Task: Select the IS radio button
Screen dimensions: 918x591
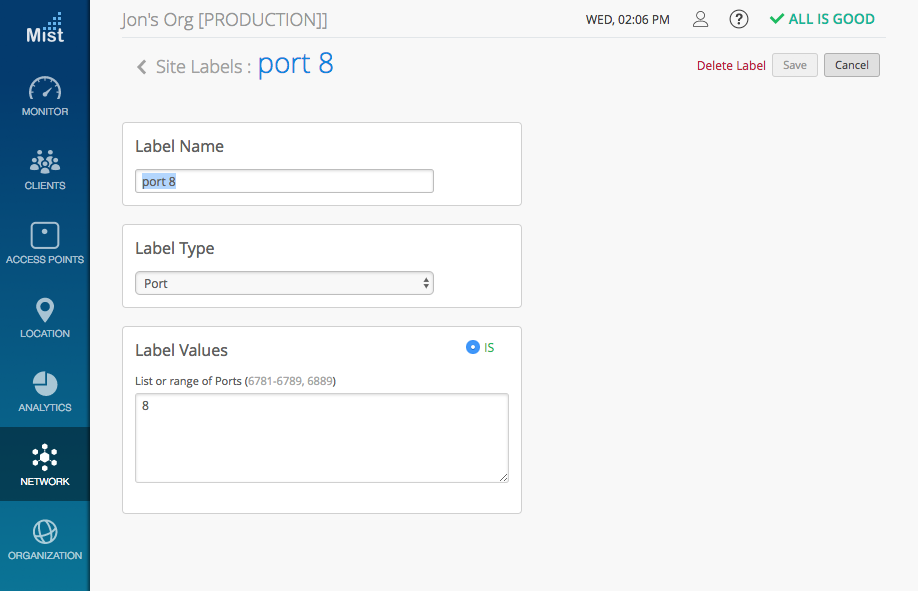Action: (473, 348)
